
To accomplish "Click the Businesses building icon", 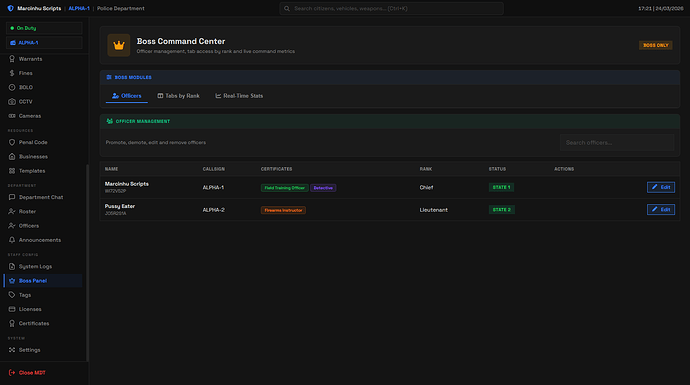I will [x=12, y=157].
